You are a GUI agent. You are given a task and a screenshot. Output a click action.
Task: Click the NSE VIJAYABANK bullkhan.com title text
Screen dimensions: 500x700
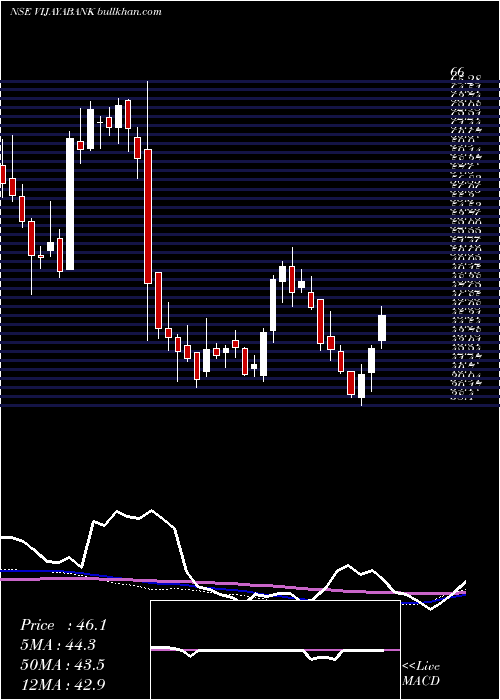[x=85, y=12]
